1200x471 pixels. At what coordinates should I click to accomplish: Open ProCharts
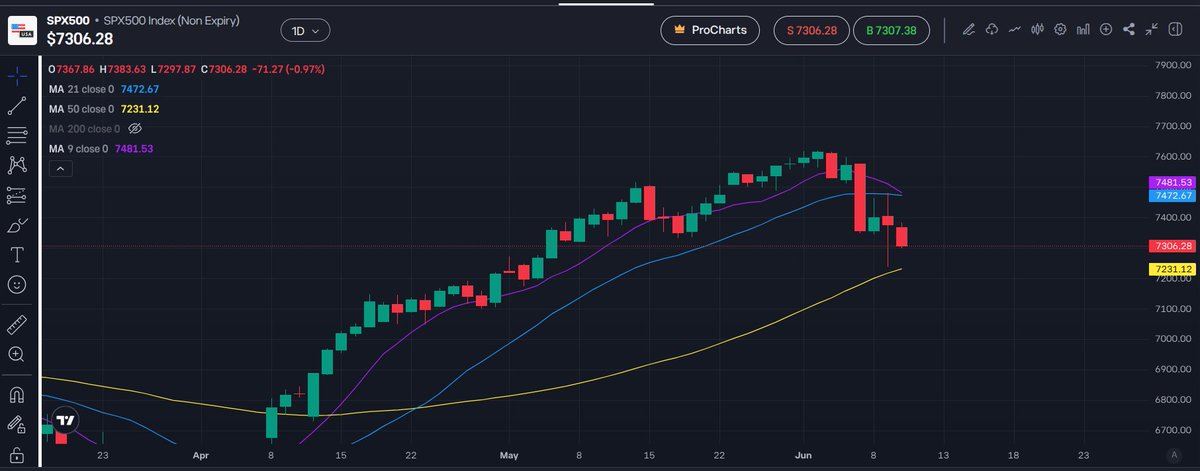711,30
